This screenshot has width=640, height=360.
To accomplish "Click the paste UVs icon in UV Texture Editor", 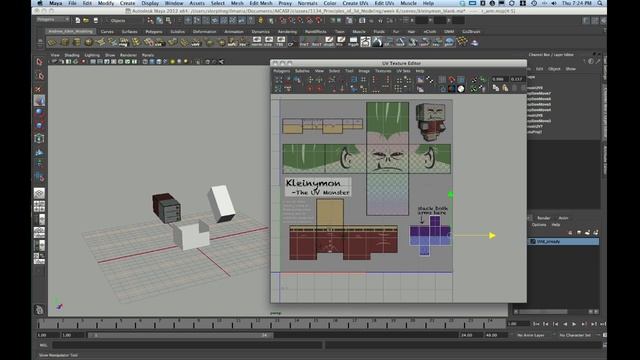I will (505, 88).
